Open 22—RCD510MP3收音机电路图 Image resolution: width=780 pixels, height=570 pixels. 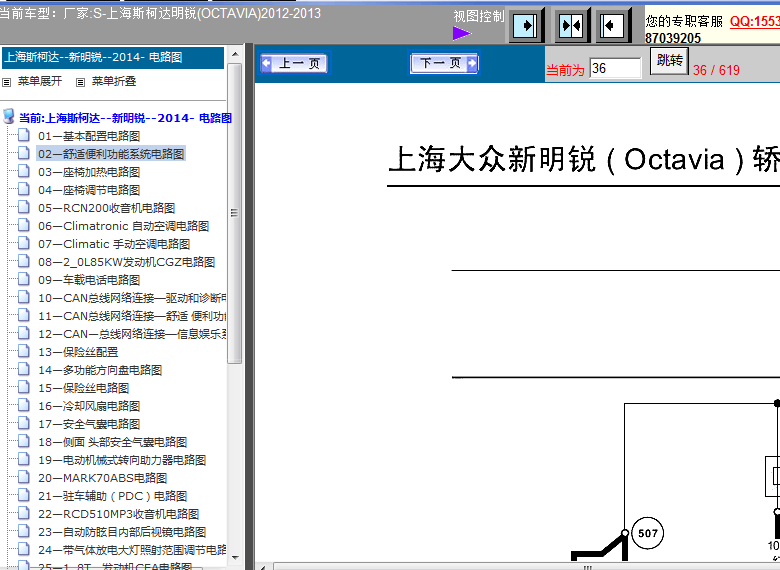[x=118, y=514]
